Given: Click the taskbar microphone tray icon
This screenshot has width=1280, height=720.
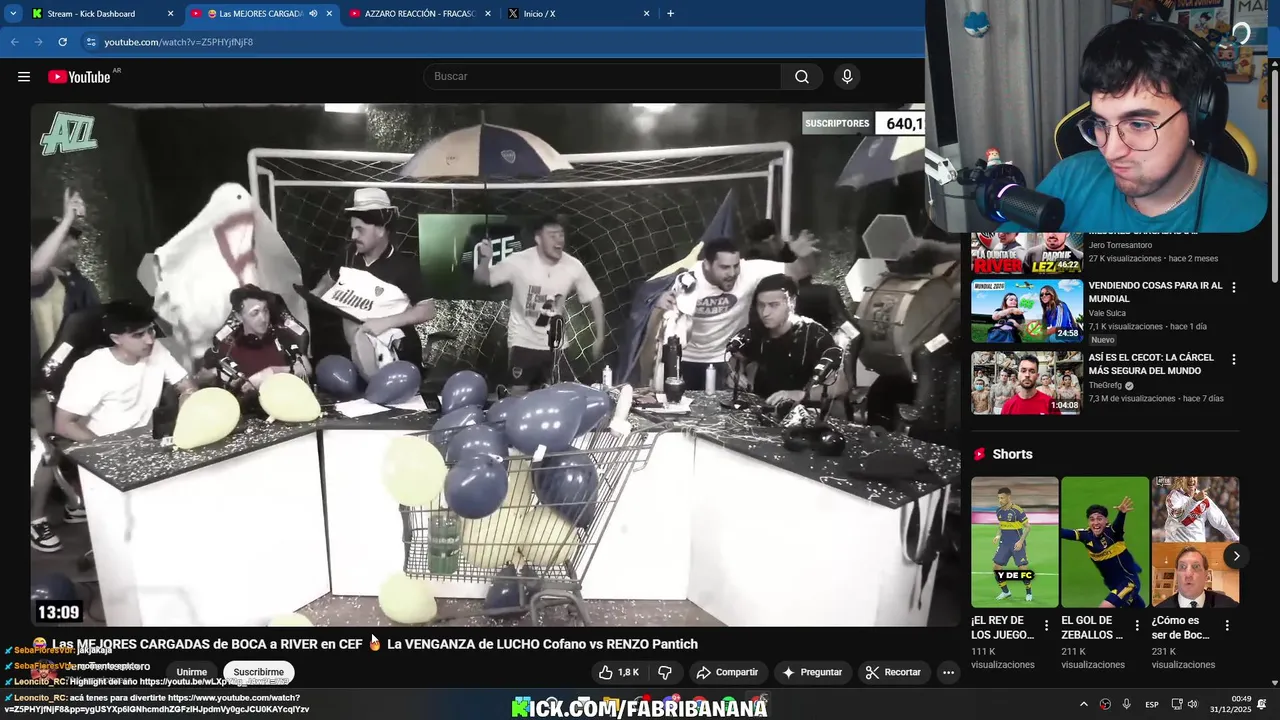Looking at the screenshot, I should point(1126,704).
